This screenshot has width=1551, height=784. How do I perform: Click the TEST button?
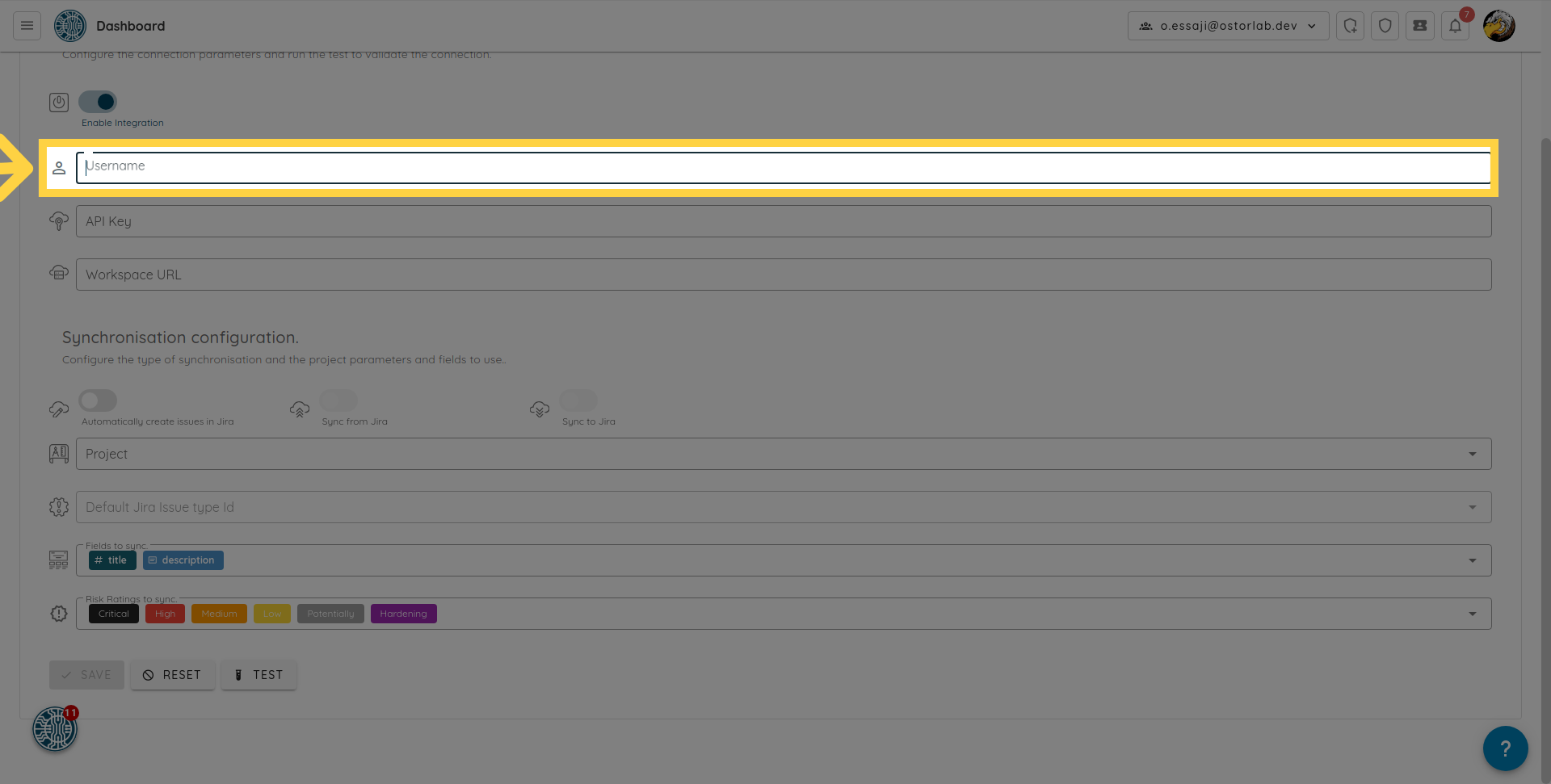point(258,675)
